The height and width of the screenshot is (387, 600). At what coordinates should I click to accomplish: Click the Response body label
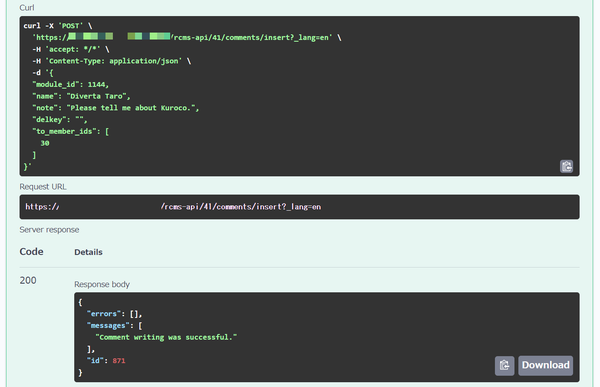point(102,284)
